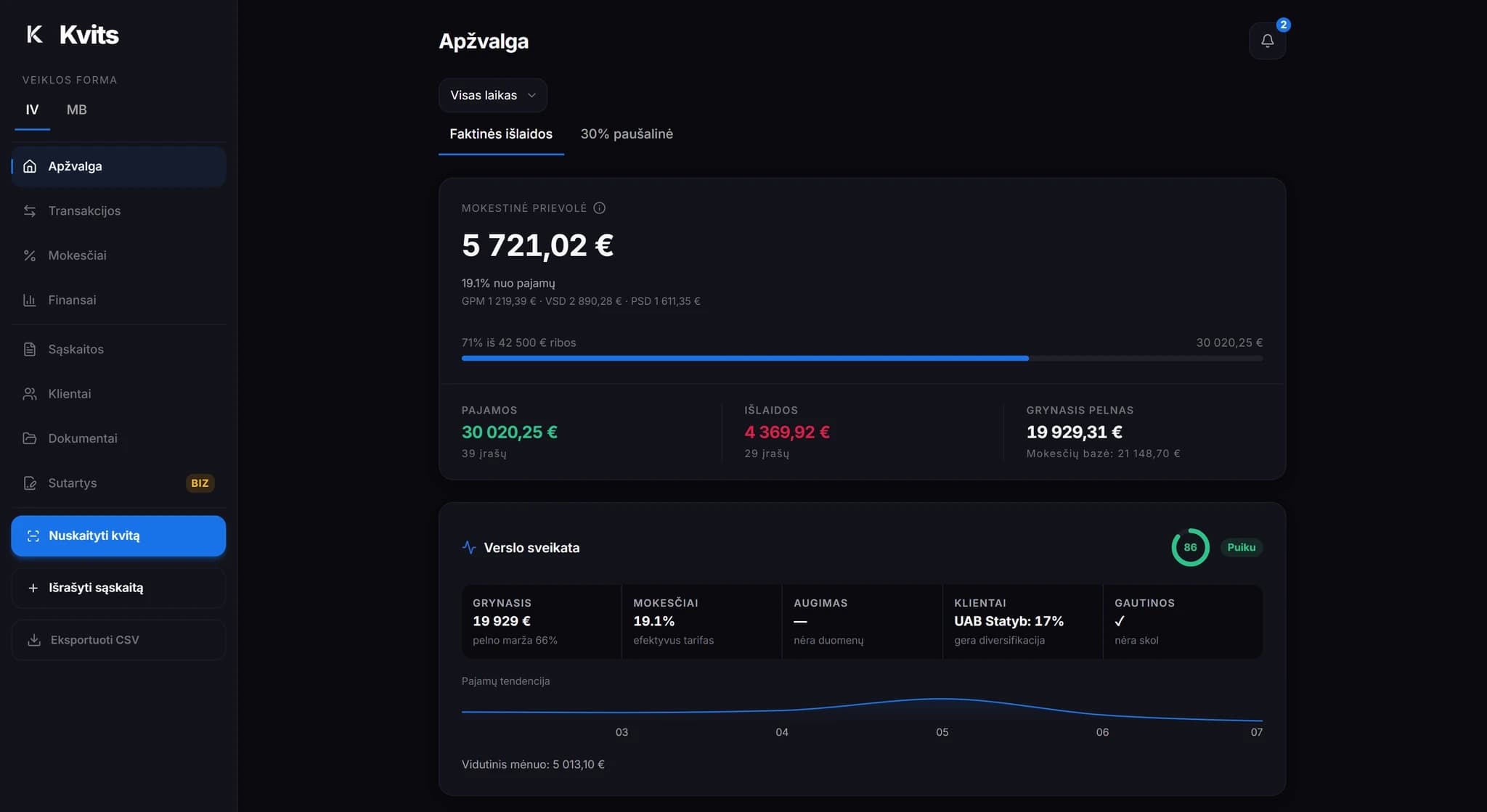Select the Faktinės išlaidos tab
This screenshot has width=1487, height=812.
click(x=501, y=134)
